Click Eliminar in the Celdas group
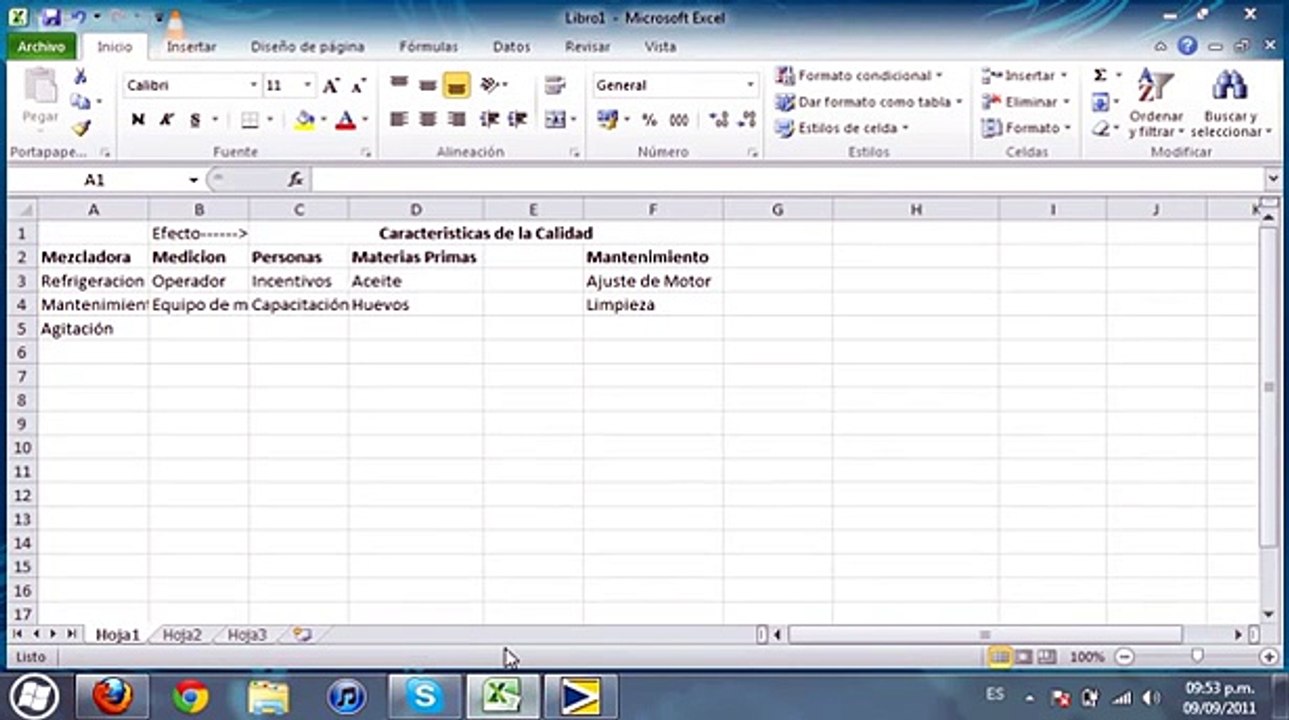 pos(1027,102)
